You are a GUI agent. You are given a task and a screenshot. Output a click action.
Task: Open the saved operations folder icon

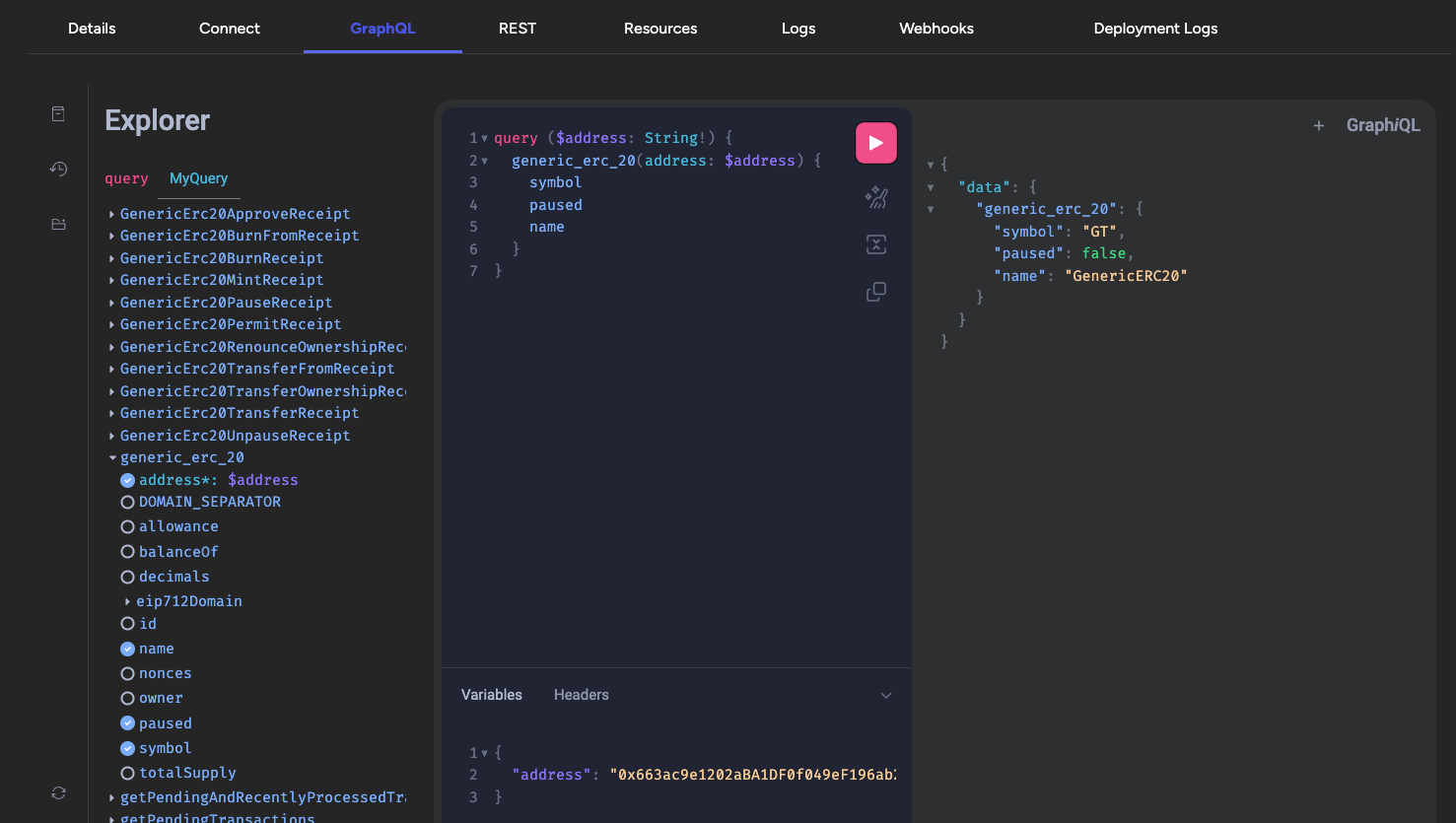(x=57, y=224)
